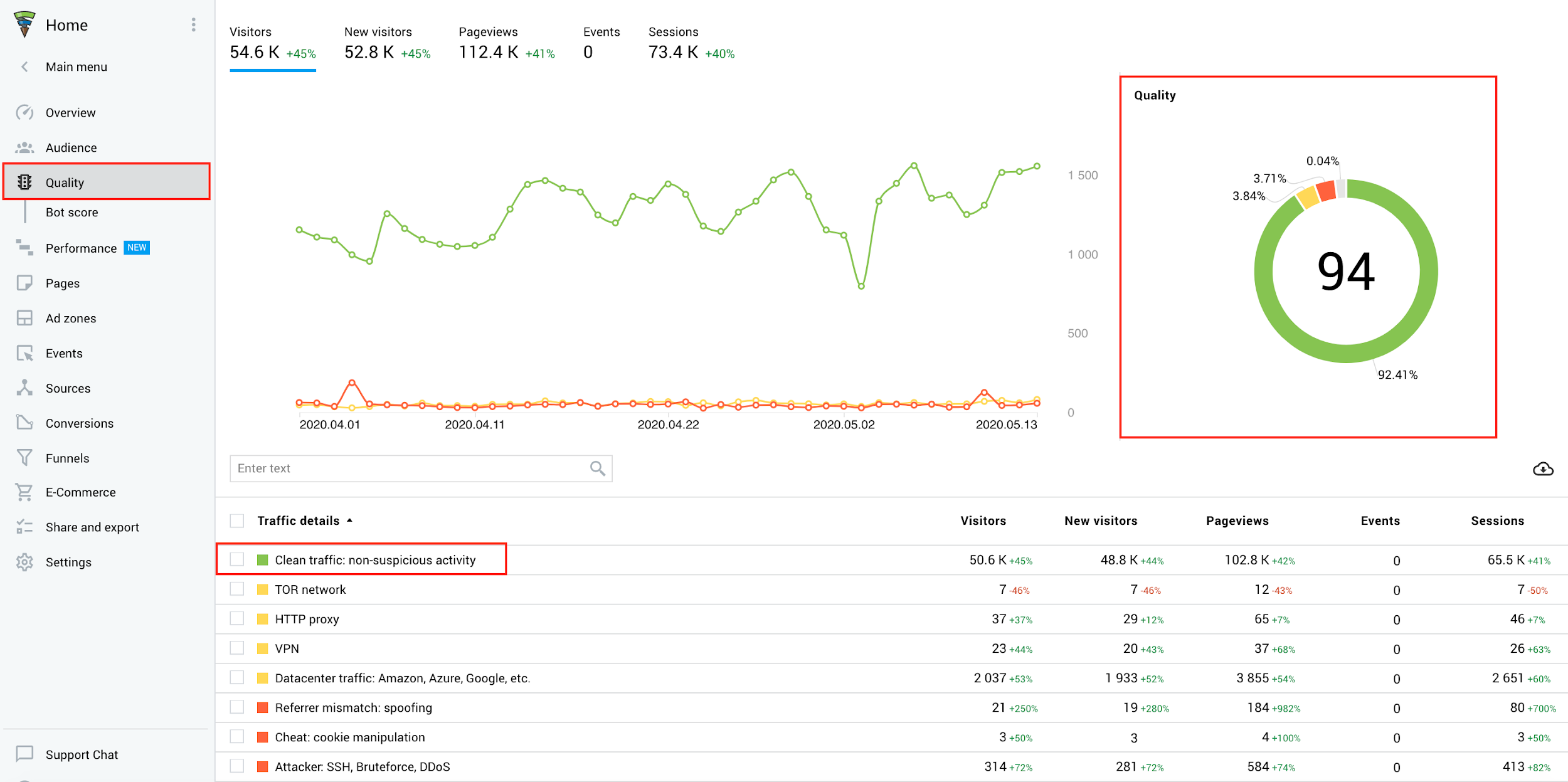Switch to the Pageviews metric tab
1568x782 pixels.
pos(506,43)
